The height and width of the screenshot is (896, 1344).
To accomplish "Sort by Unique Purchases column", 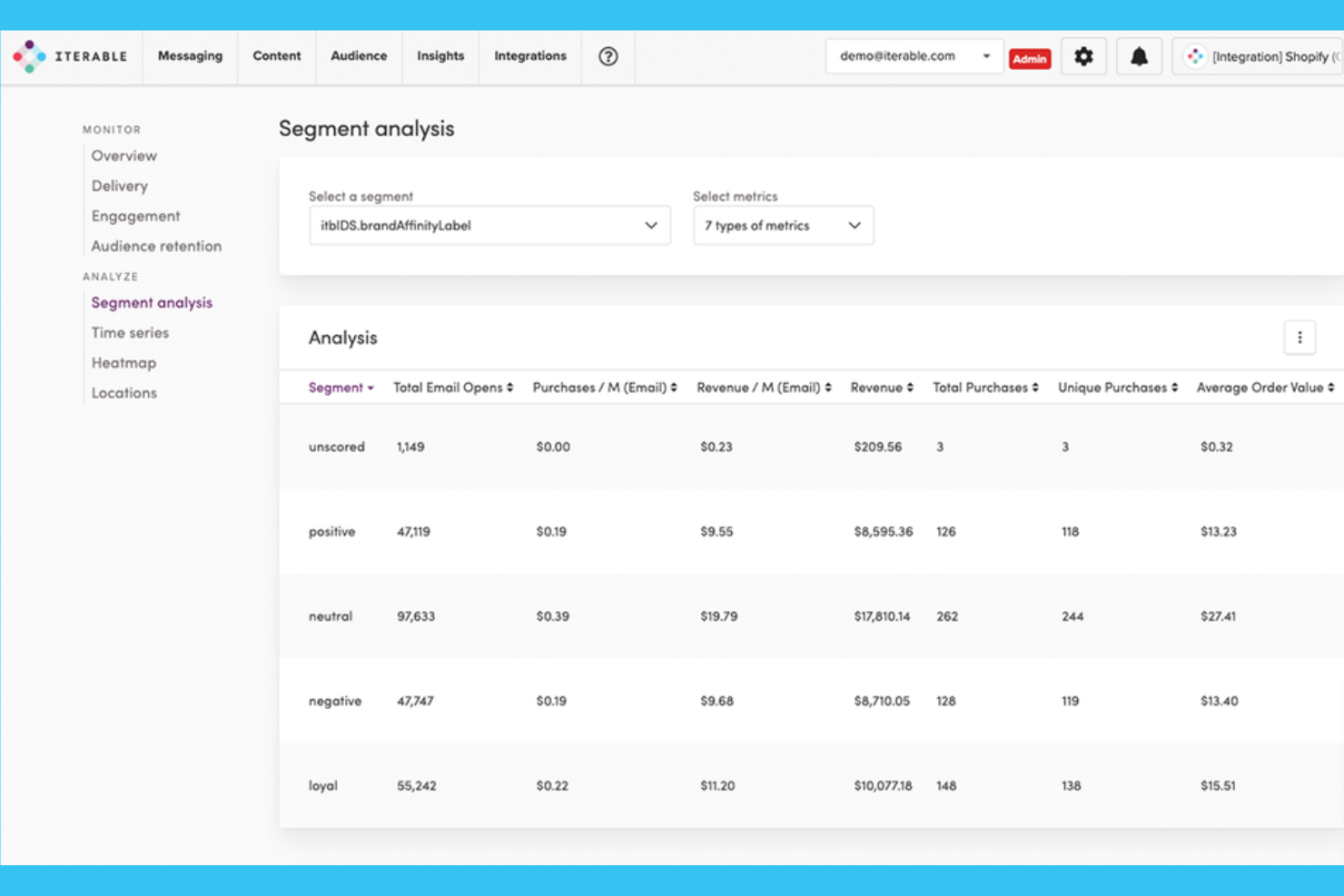I will [x=1118, y=388].
